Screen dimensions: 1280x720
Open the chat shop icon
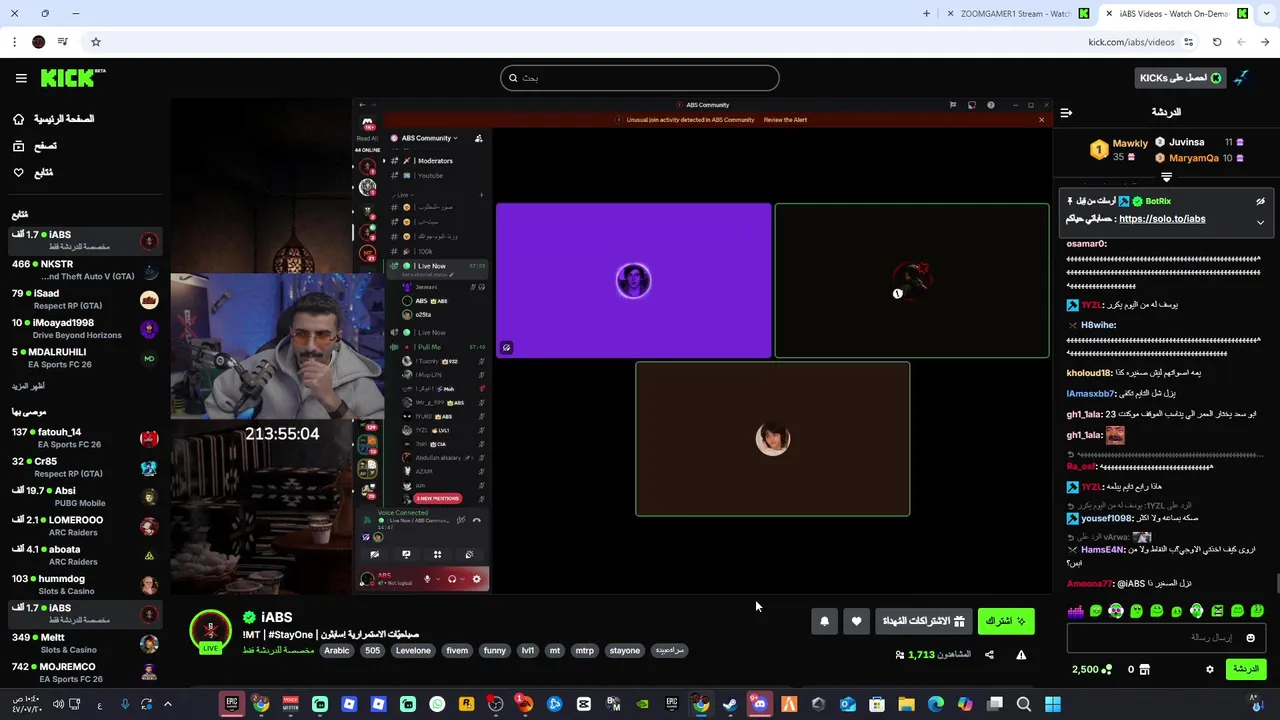point(1145,669)
